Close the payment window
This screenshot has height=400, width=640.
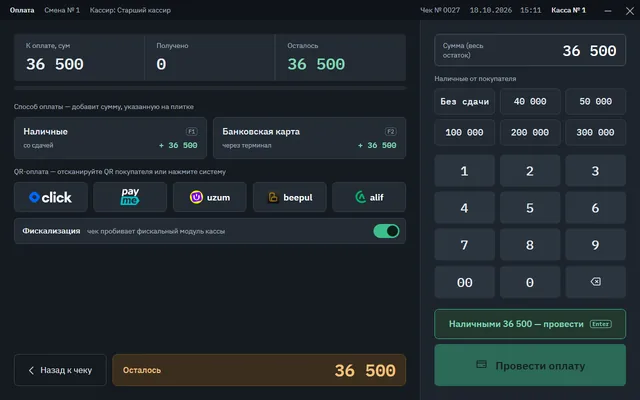(x=630, y=11)
